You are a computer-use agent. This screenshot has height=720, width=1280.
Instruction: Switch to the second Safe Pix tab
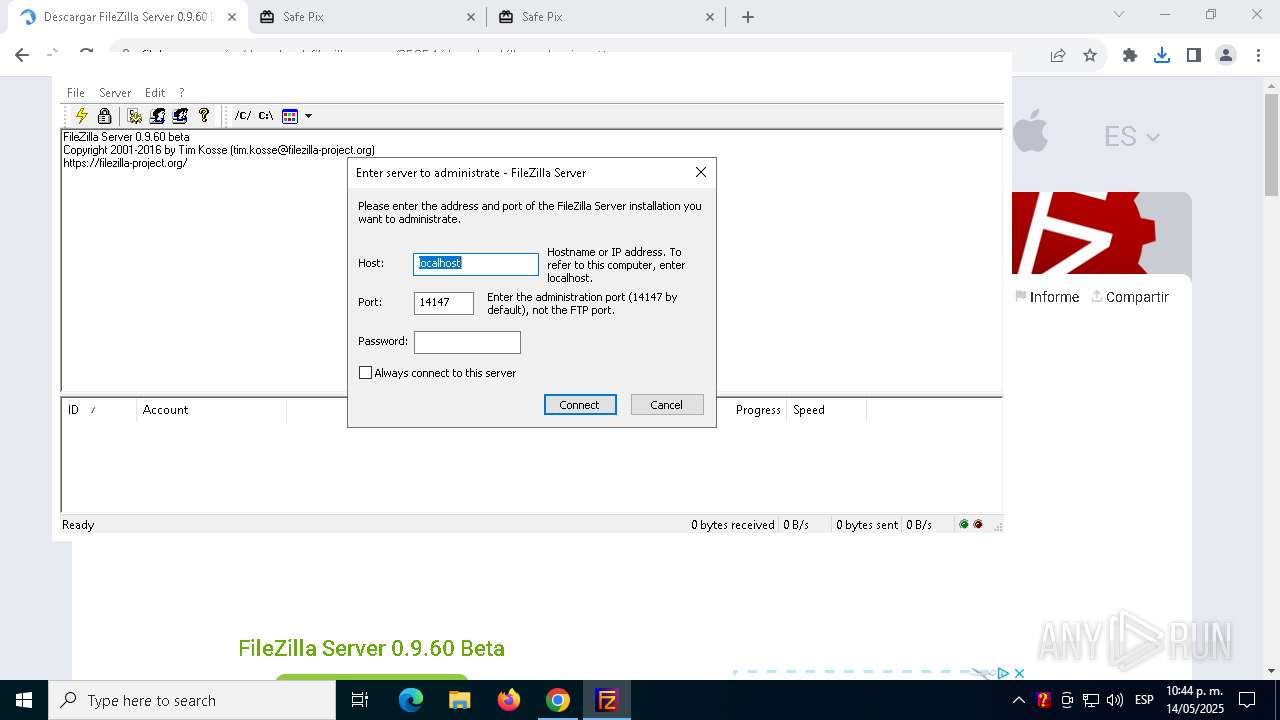[605, 17]
